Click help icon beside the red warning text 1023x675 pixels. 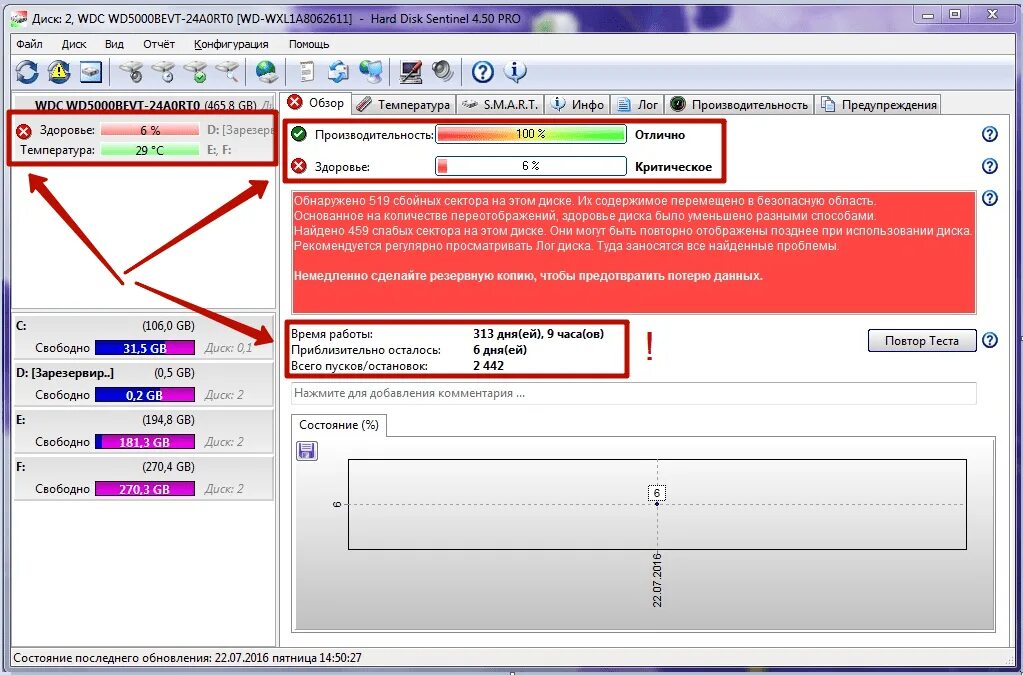tap(990, 198)
